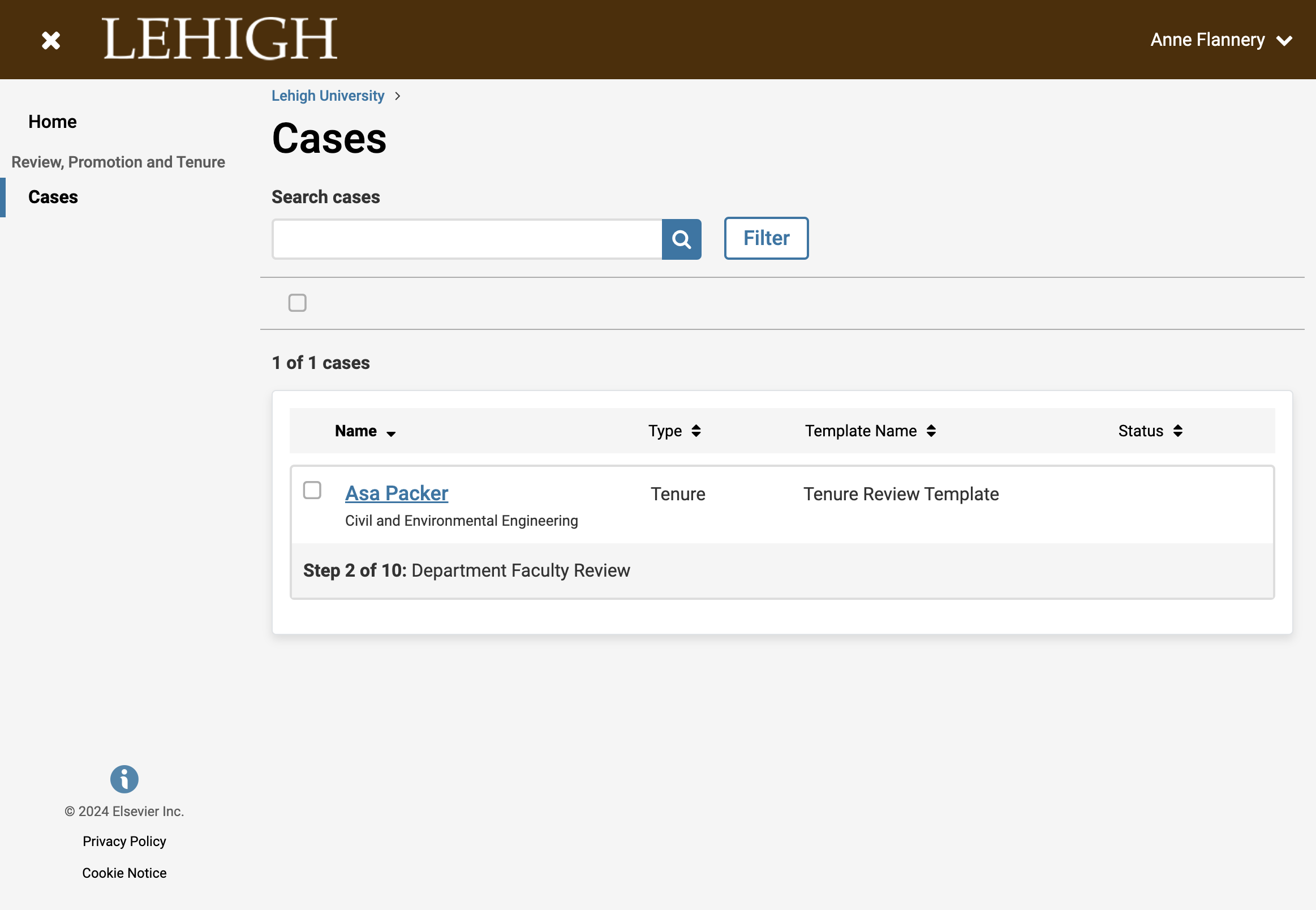Go to Home in the sidebar
The height and width of the screenshot is (910, 1316).
tap(53, 122)
